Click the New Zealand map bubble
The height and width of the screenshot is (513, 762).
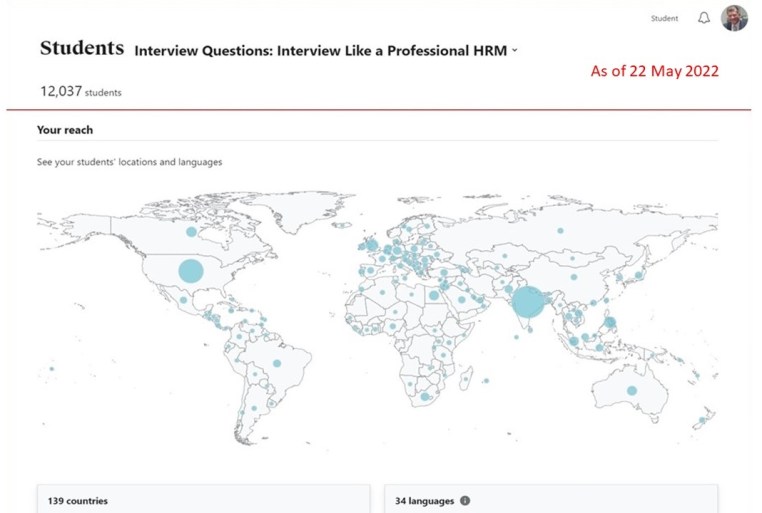[x=703, y=420]
